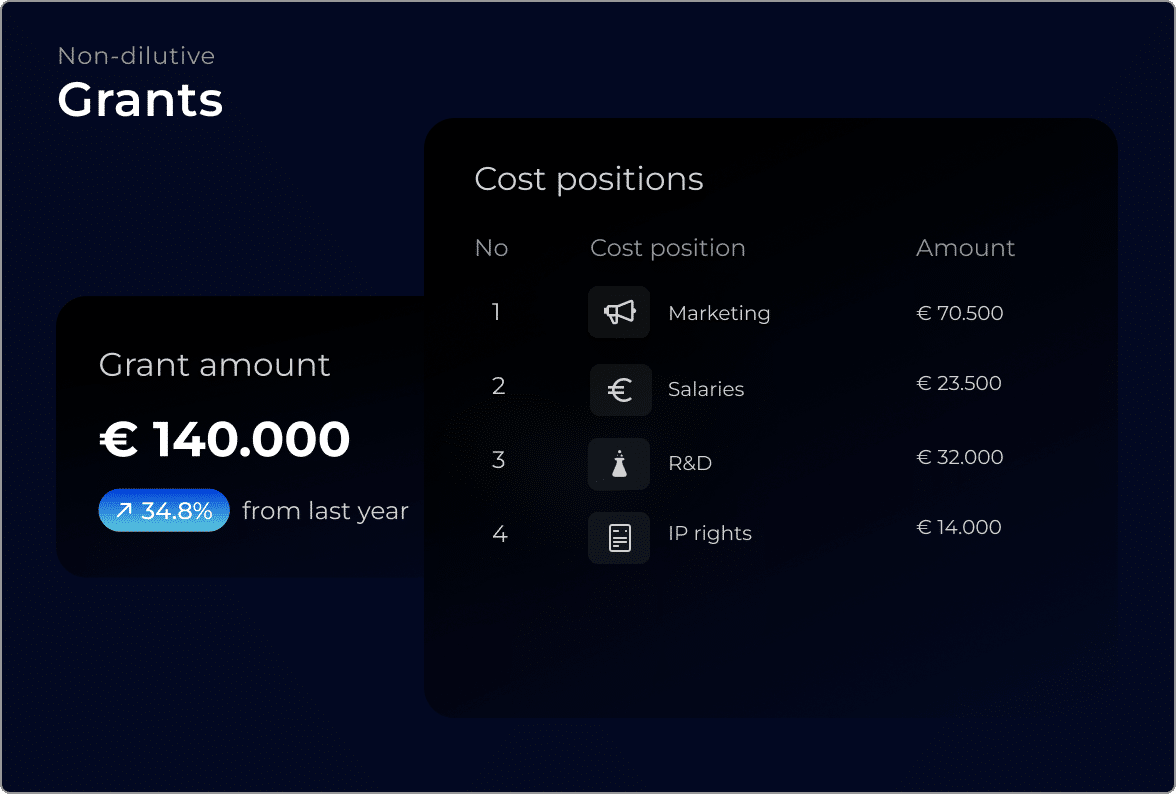
Task: Click the IP rights document icon
Action: click(x=619, y=538)
